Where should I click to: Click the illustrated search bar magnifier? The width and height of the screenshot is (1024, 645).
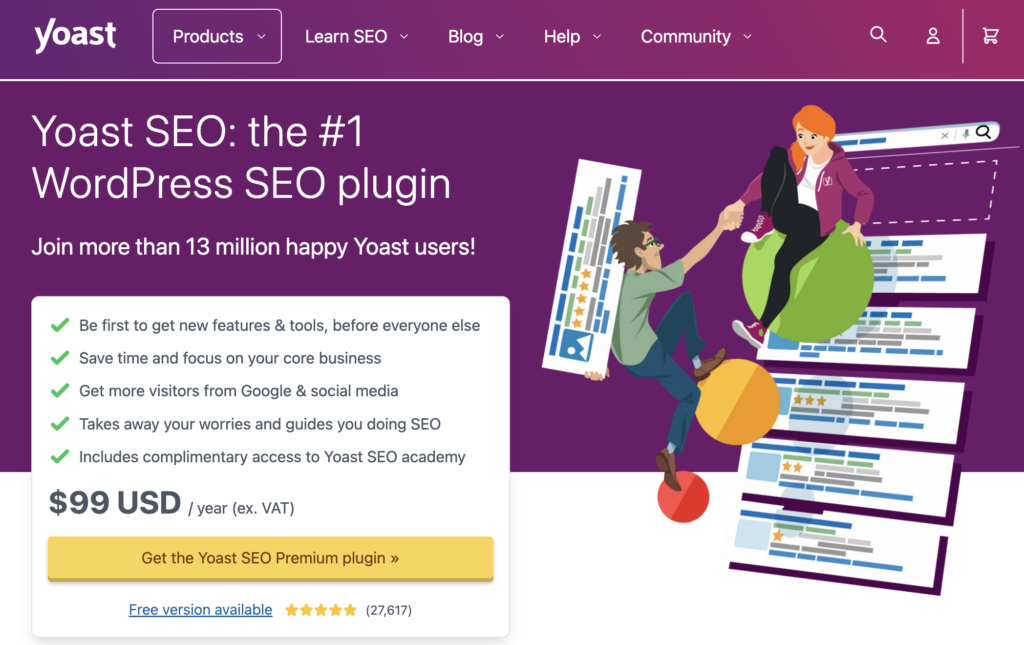point(984,133)
